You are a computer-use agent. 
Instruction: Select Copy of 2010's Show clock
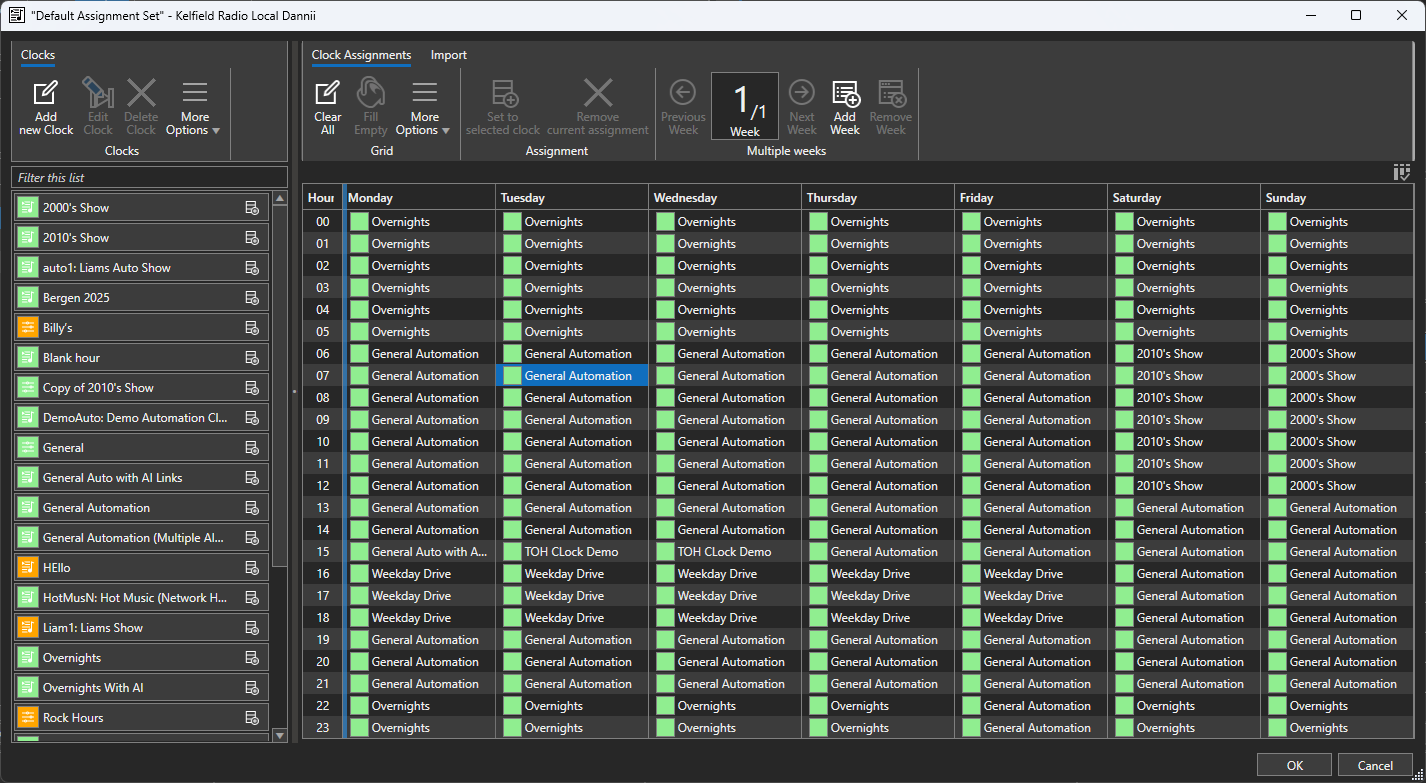pos(141,388)
